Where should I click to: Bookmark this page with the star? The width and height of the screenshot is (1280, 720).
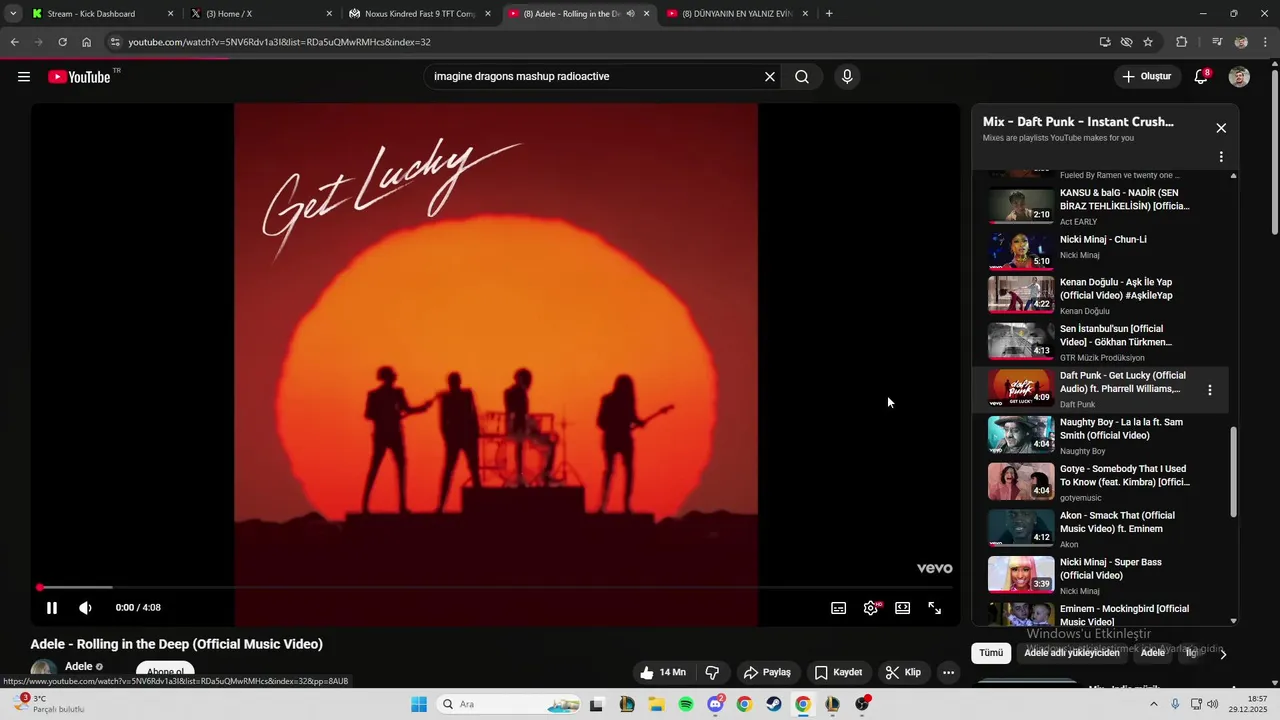[1148, 42]
